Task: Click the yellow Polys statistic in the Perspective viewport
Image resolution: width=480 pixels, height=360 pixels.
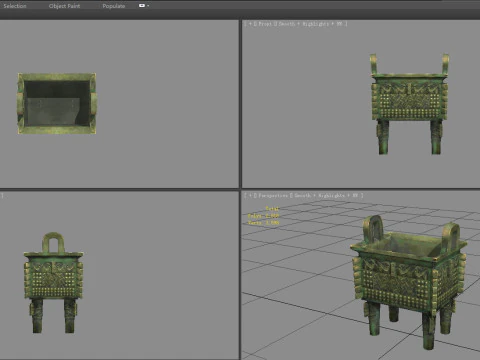Action: [x=263, y=216]
